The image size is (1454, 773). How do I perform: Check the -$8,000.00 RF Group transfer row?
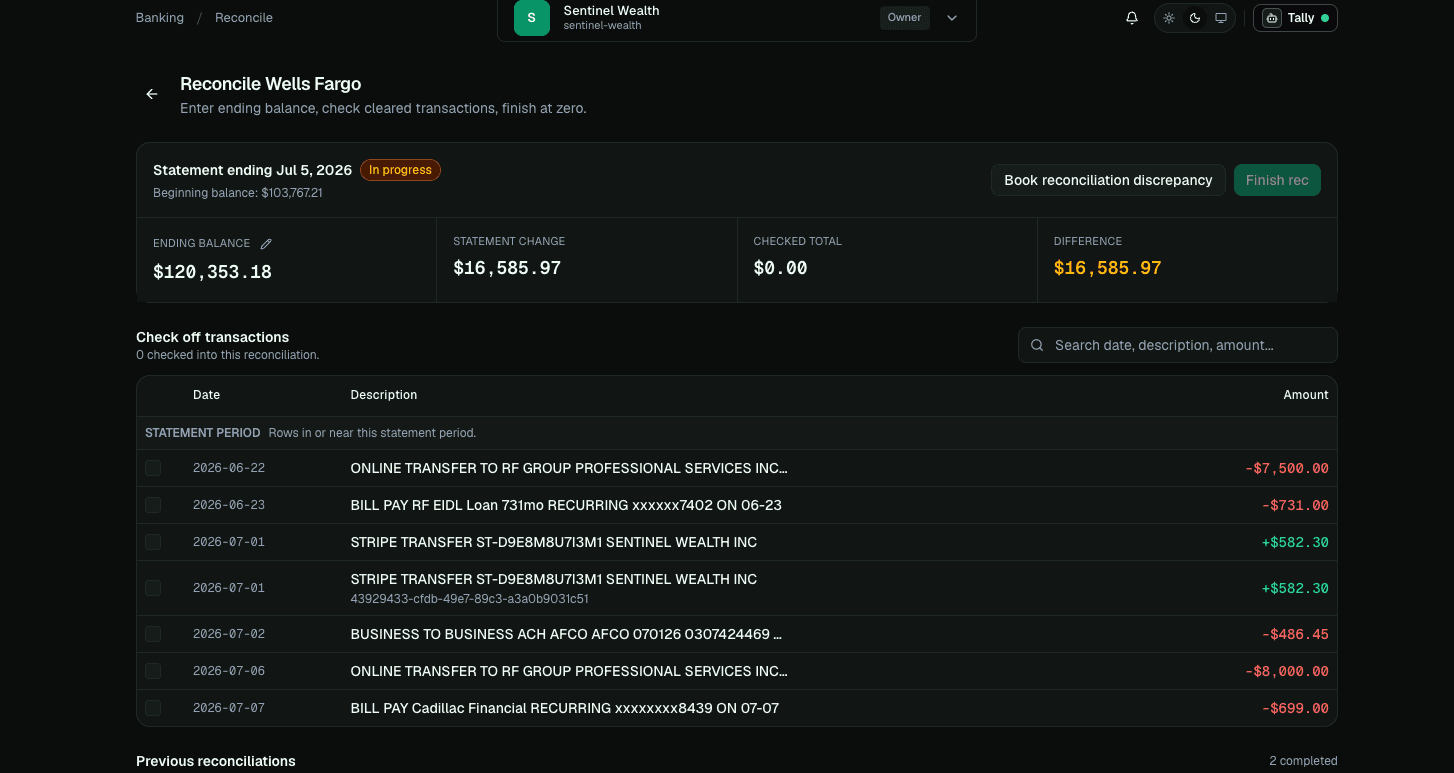[x=153, y=671]
